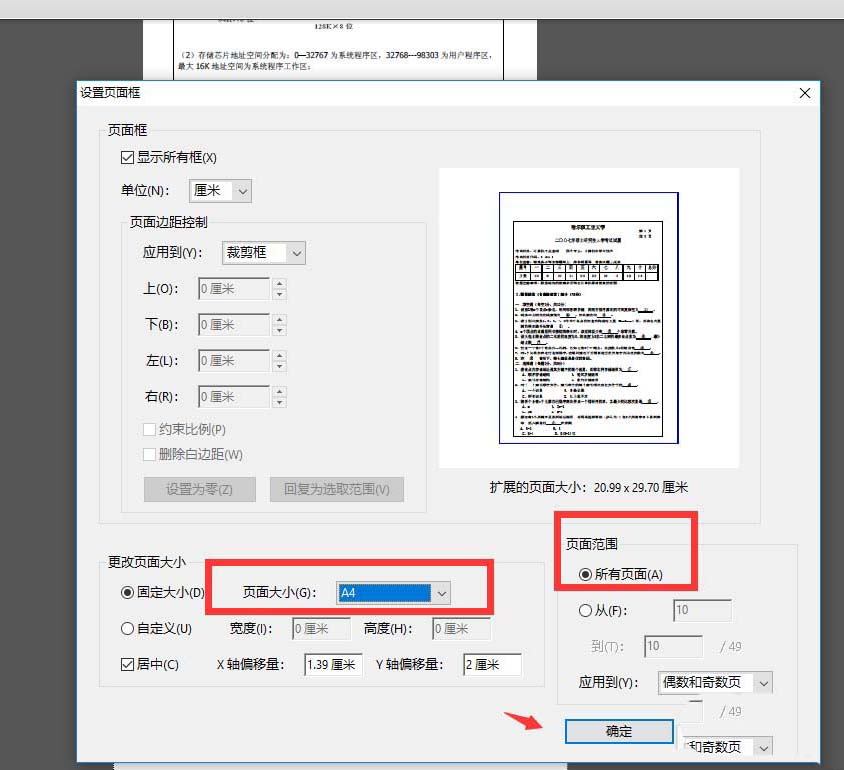The height and width of the screenshot is (770, 844).
Task: Open the 页面大小 A4 dropdown
Action: click(393, 593)
